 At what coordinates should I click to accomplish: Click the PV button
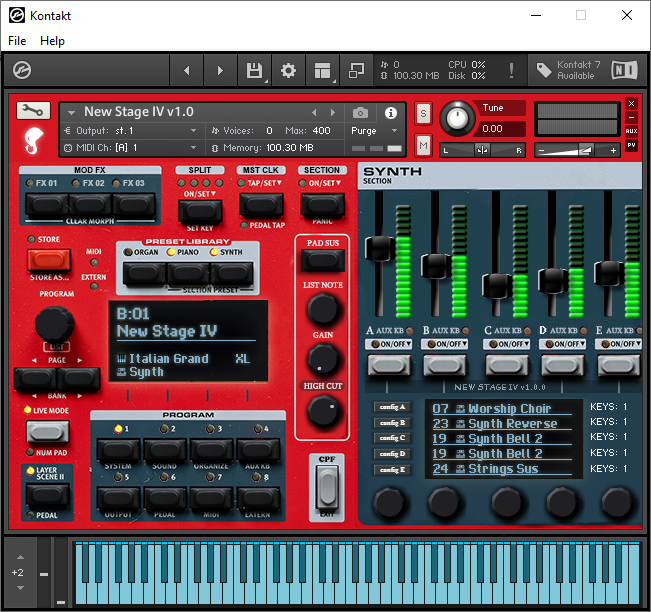click(631, 145)
